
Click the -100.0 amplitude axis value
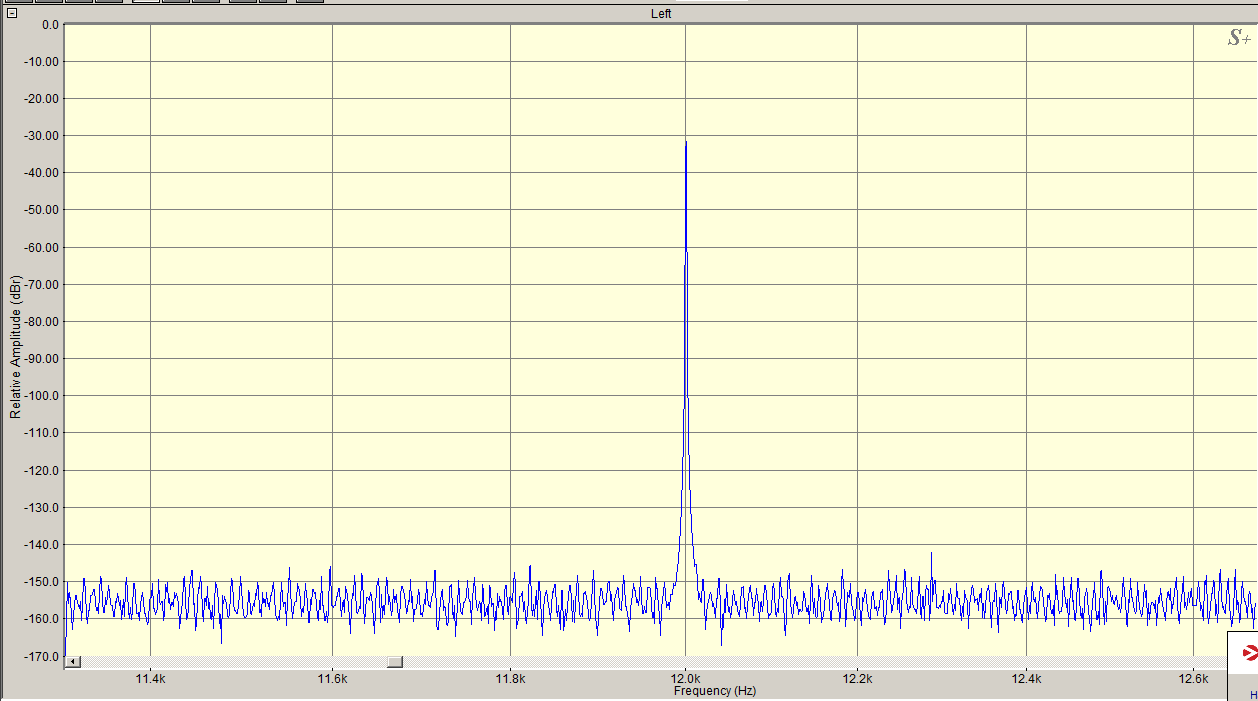click(43, 396)
